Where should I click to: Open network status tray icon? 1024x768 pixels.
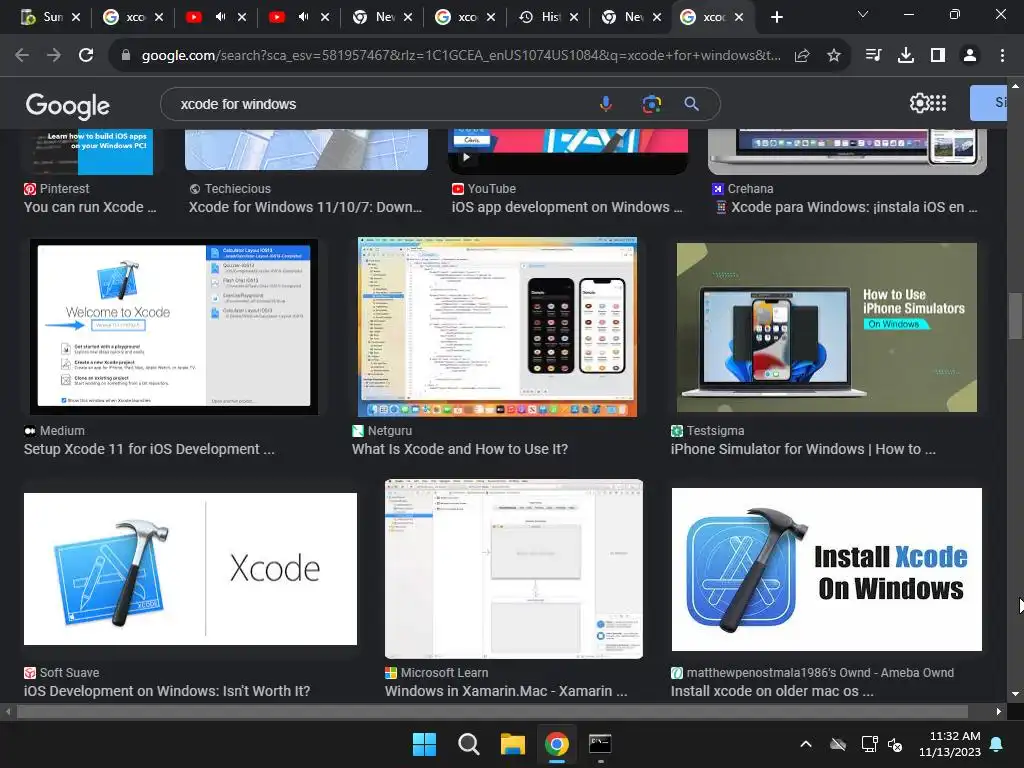[869, 744]
